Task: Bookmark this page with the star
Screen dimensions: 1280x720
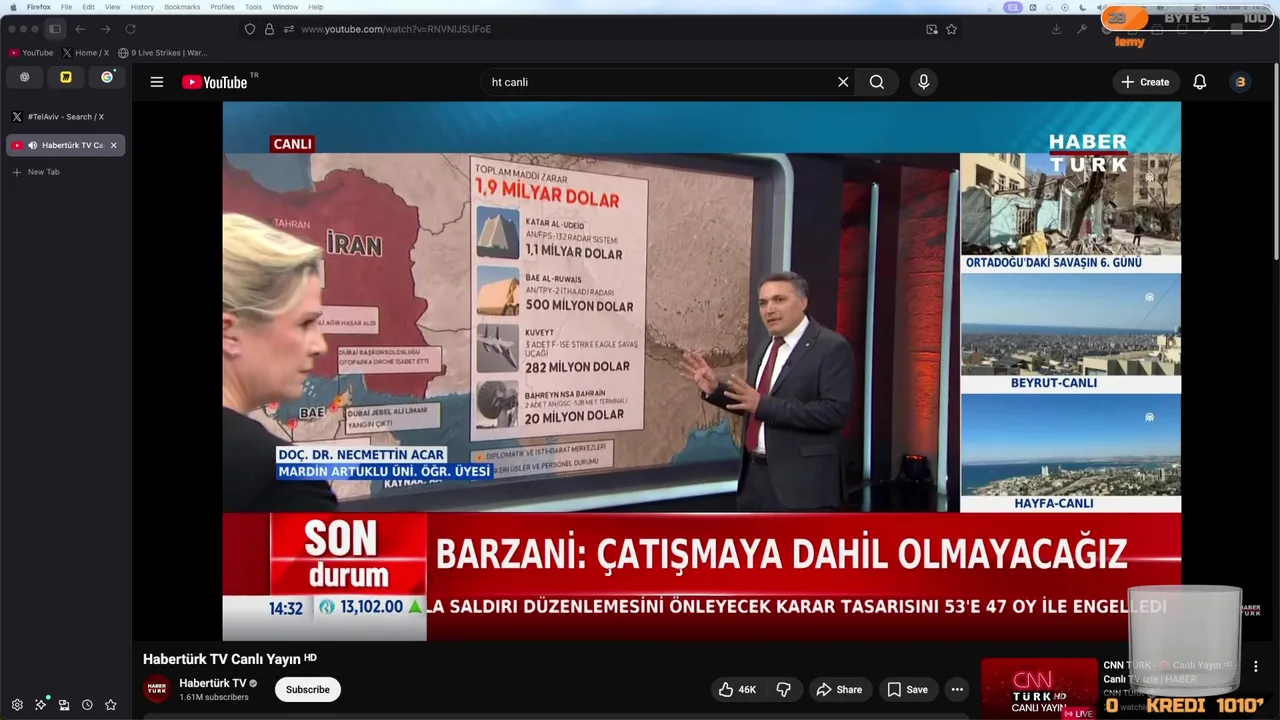Action: [x=951, y=29]
